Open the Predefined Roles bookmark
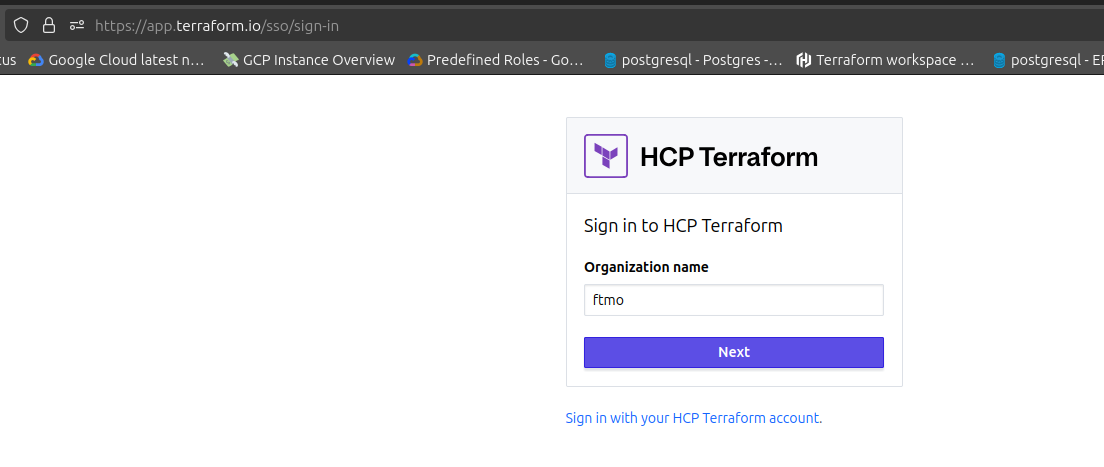The width and height of the screenshot is (1104, 467). (x=495, y=60)
